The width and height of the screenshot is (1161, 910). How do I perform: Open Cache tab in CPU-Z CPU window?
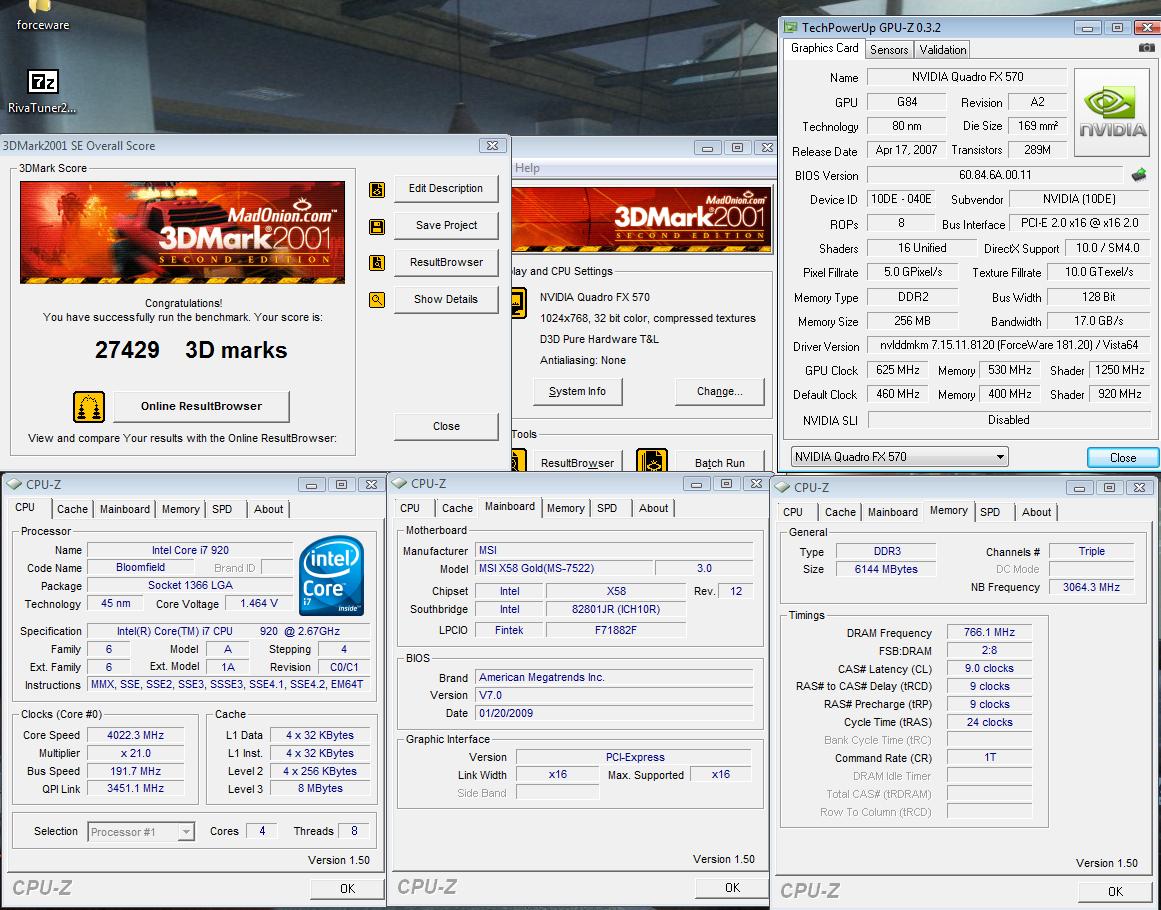(x=73, y=509)
